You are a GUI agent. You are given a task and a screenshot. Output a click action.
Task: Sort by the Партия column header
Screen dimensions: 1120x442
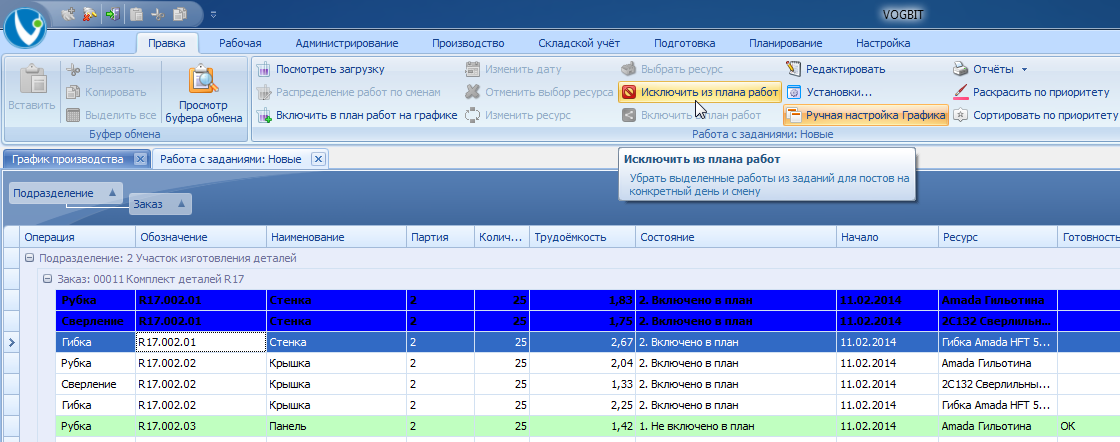(x=440, y=237)
